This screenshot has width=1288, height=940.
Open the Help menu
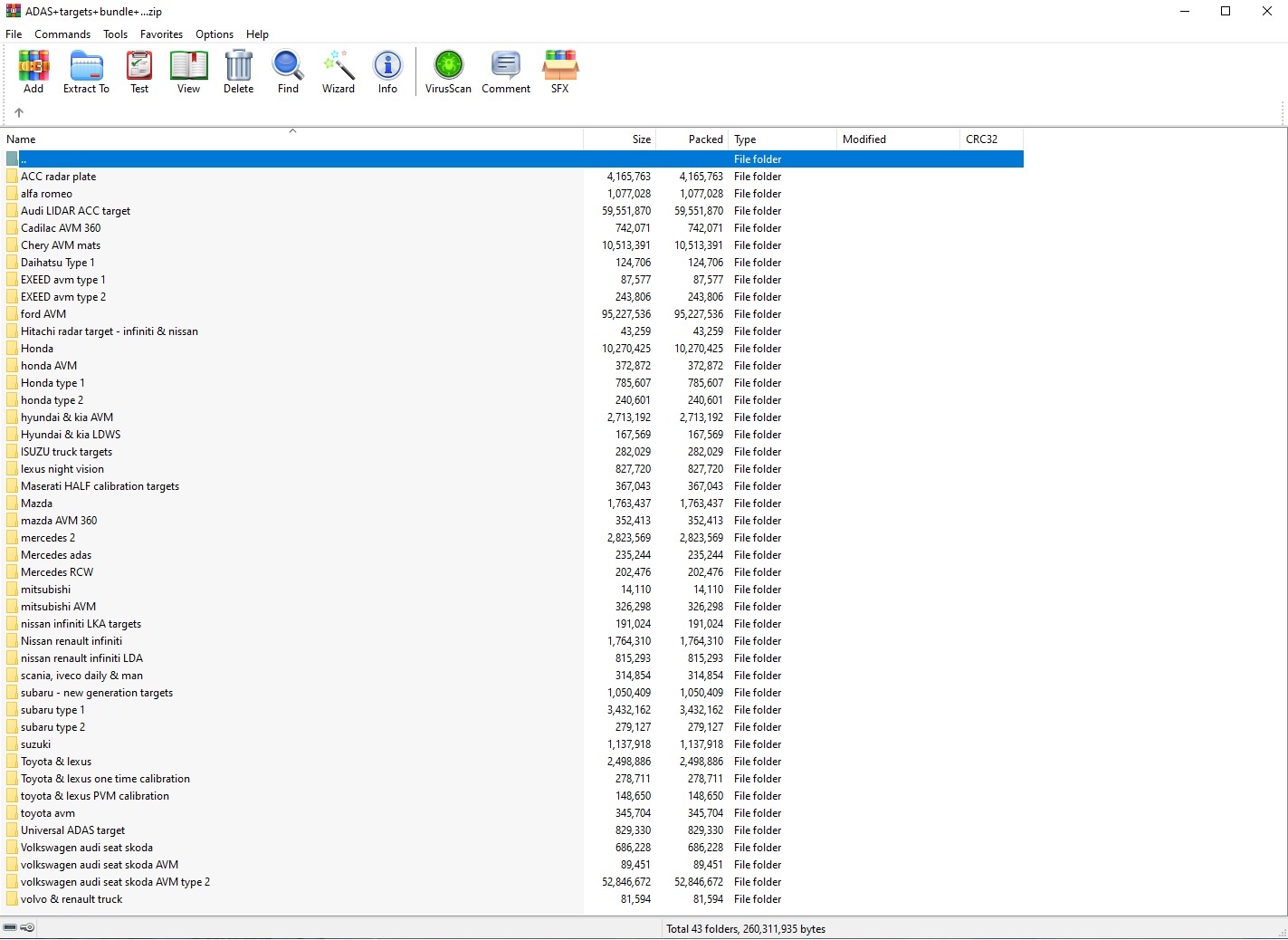[257, 34]
